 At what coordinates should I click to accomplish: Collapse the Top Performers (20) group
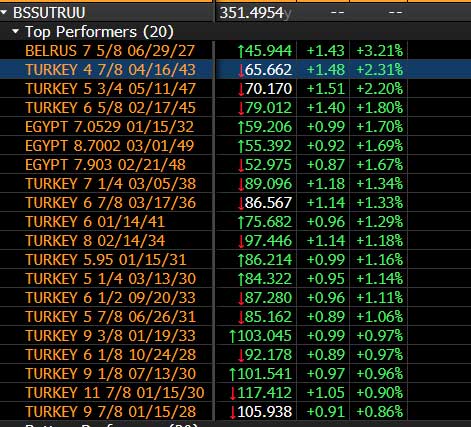15,32
